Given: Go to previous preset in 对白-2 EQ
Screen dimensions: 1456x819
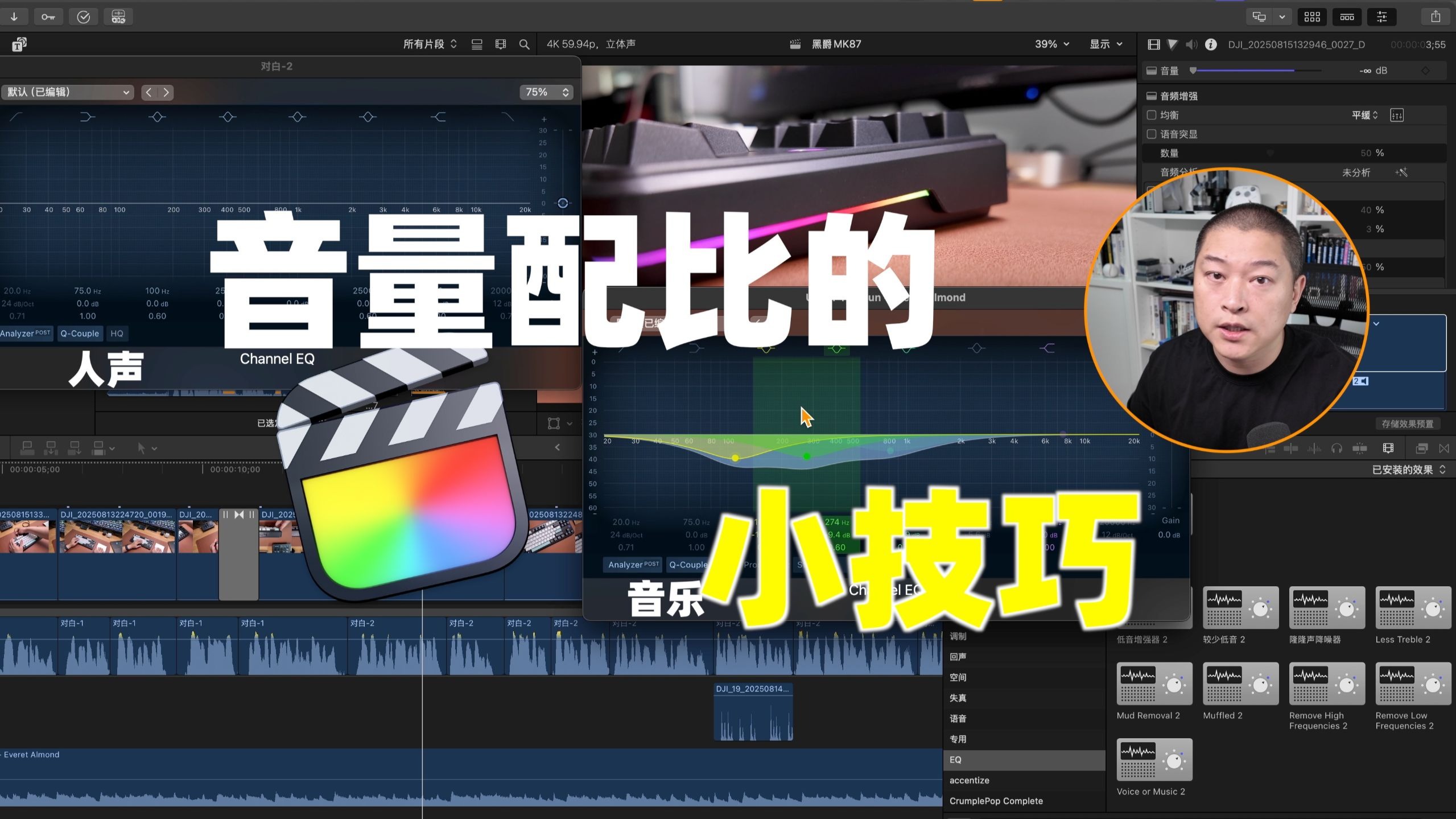Looking at the screenshot, I should pyautogui.click(x=149, y=92).
